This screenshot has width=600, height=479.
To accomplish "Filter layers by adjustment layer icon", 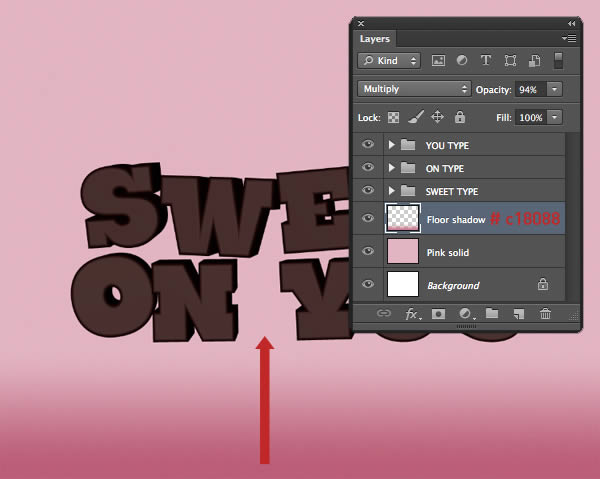I will point(462,60).
